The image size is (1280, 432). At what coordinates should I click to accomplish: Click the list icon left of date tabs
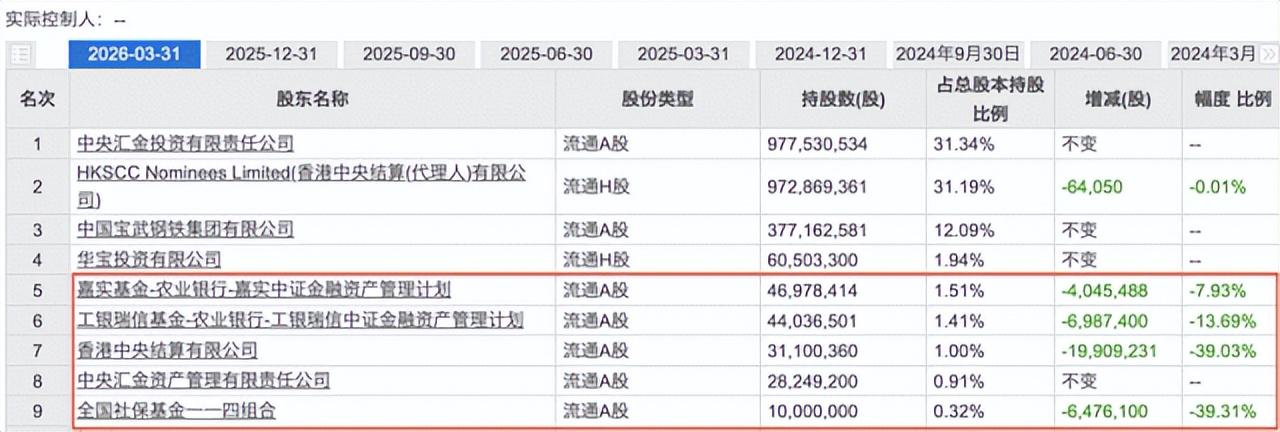point(20,55)
